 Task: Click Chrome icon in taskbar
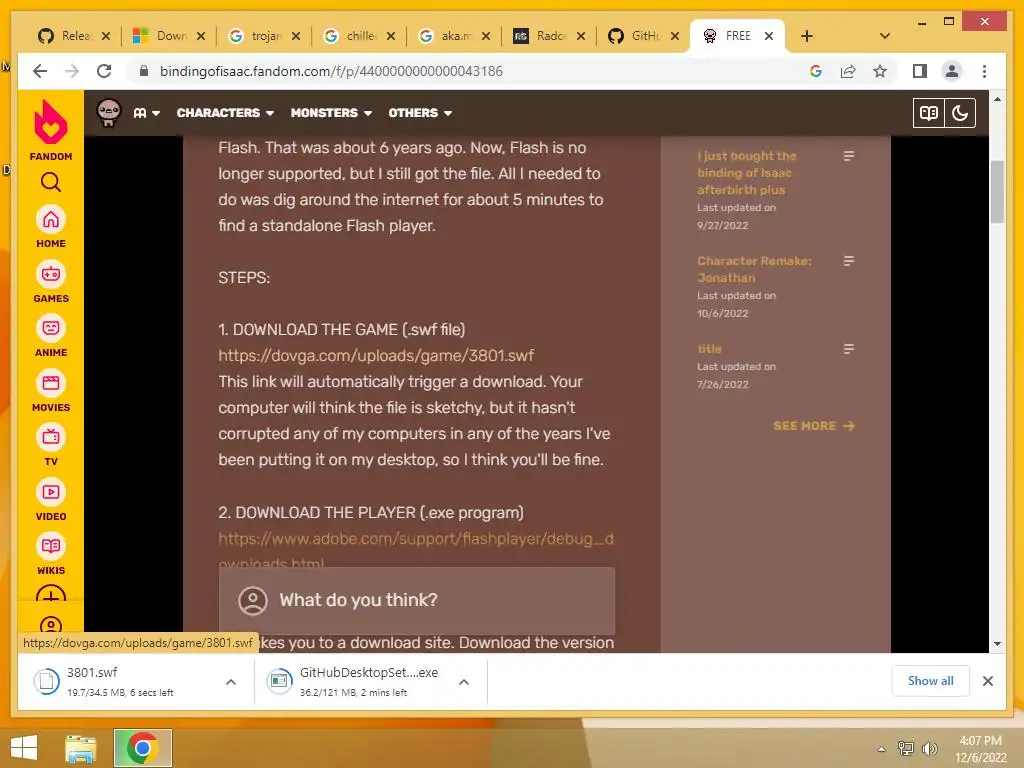coord(142,748)
